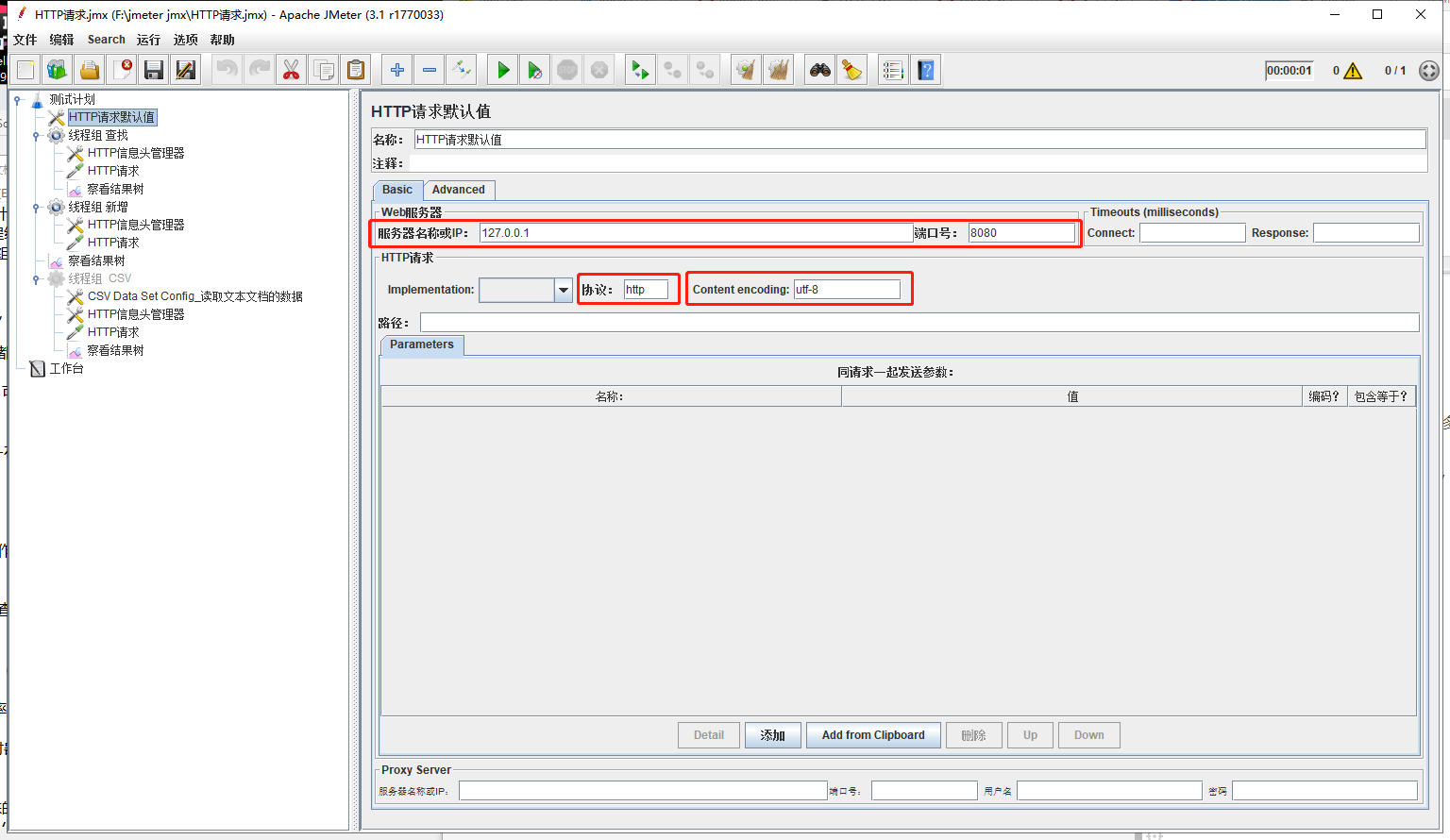This screenshot has height=840, width=1450.
Task: Click the server IP field showing 127.0.0.1
Action: [x=696, y=232]
